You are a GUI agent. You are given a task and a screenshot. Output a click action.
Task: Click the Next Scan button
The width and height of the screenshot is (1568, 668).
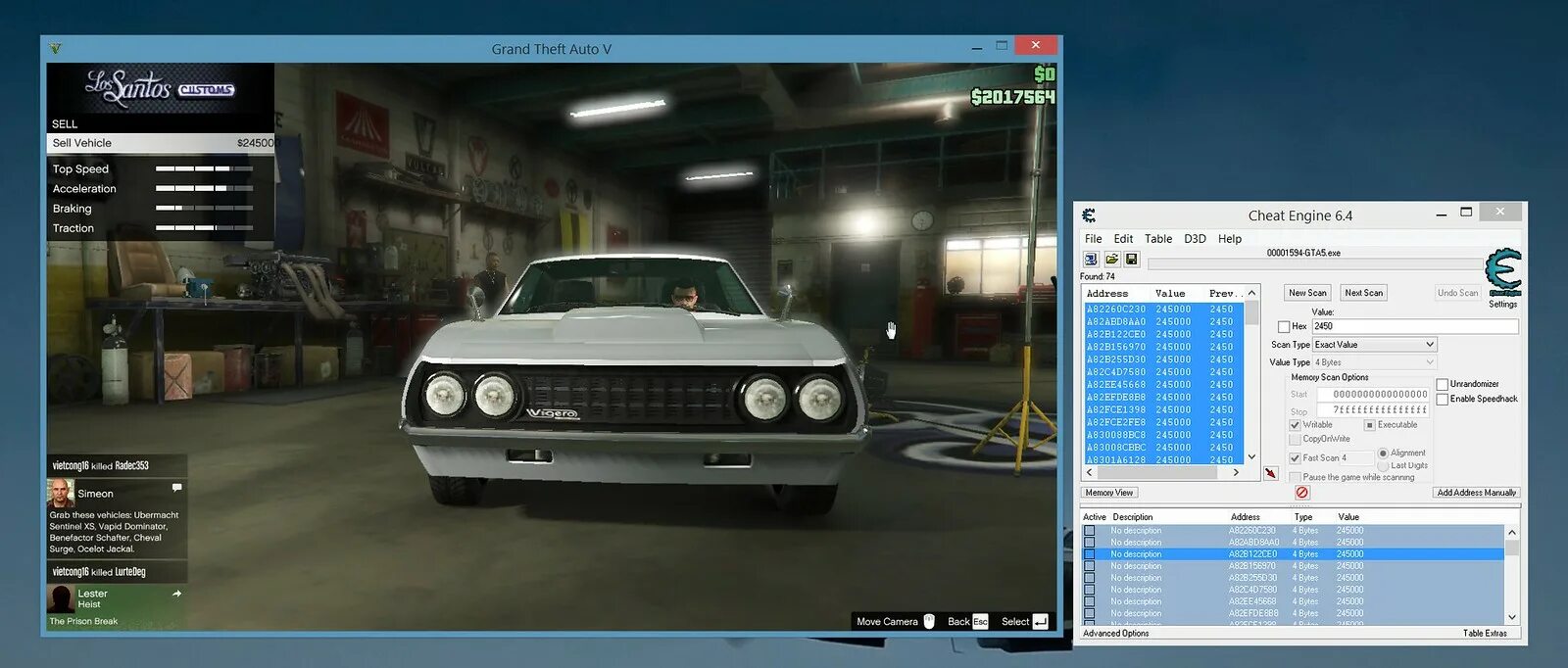[1363, 293]
